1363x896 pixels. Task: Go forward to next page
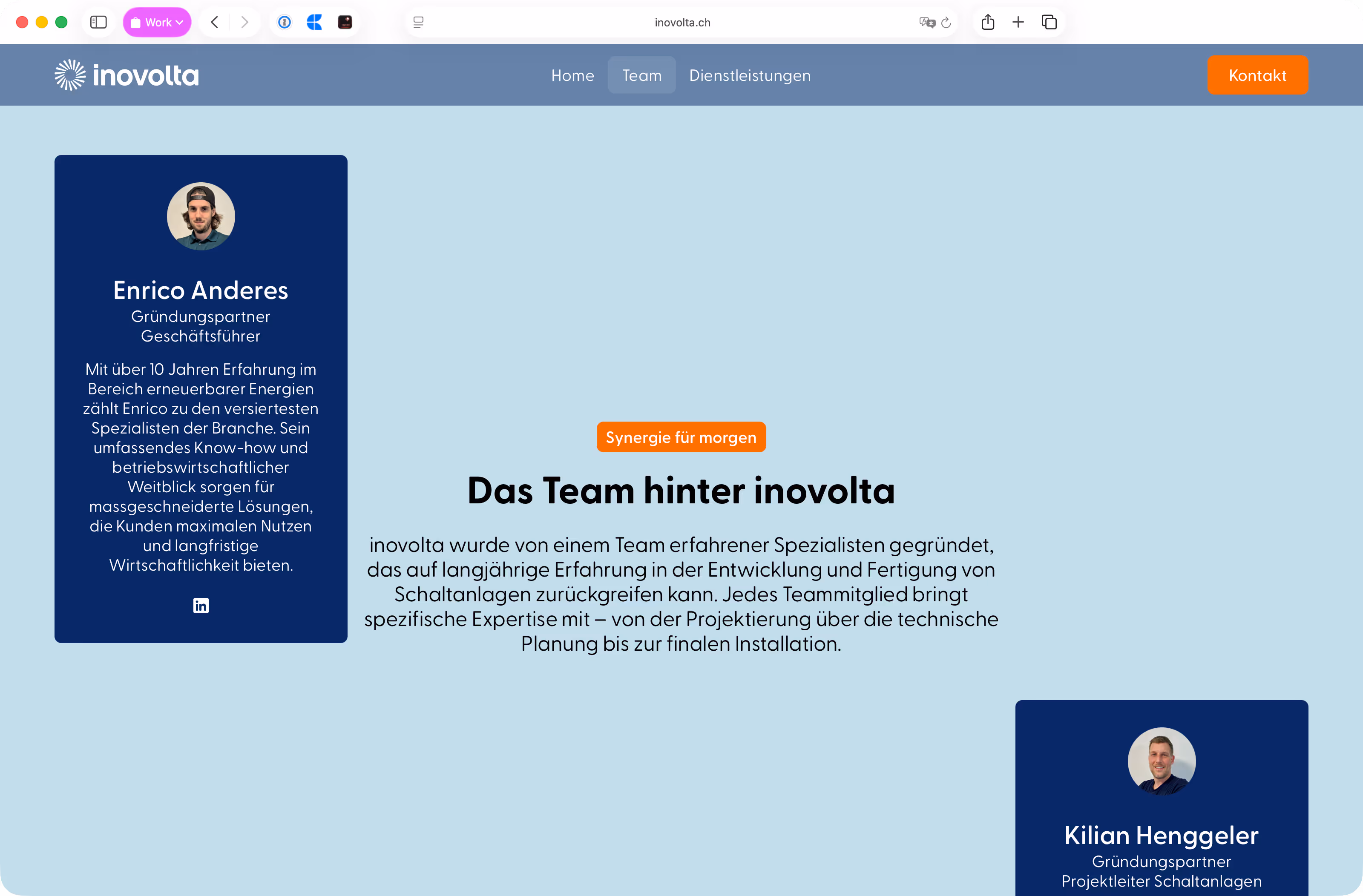coord(244,22)
